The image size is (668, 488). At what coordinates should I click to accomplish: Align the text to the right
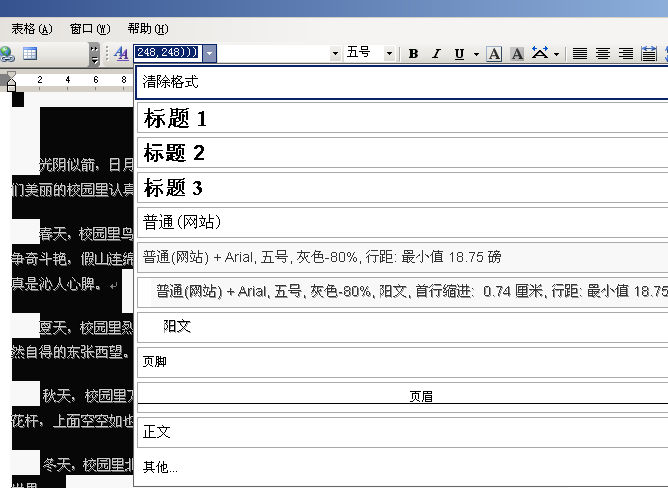(626, 54)
